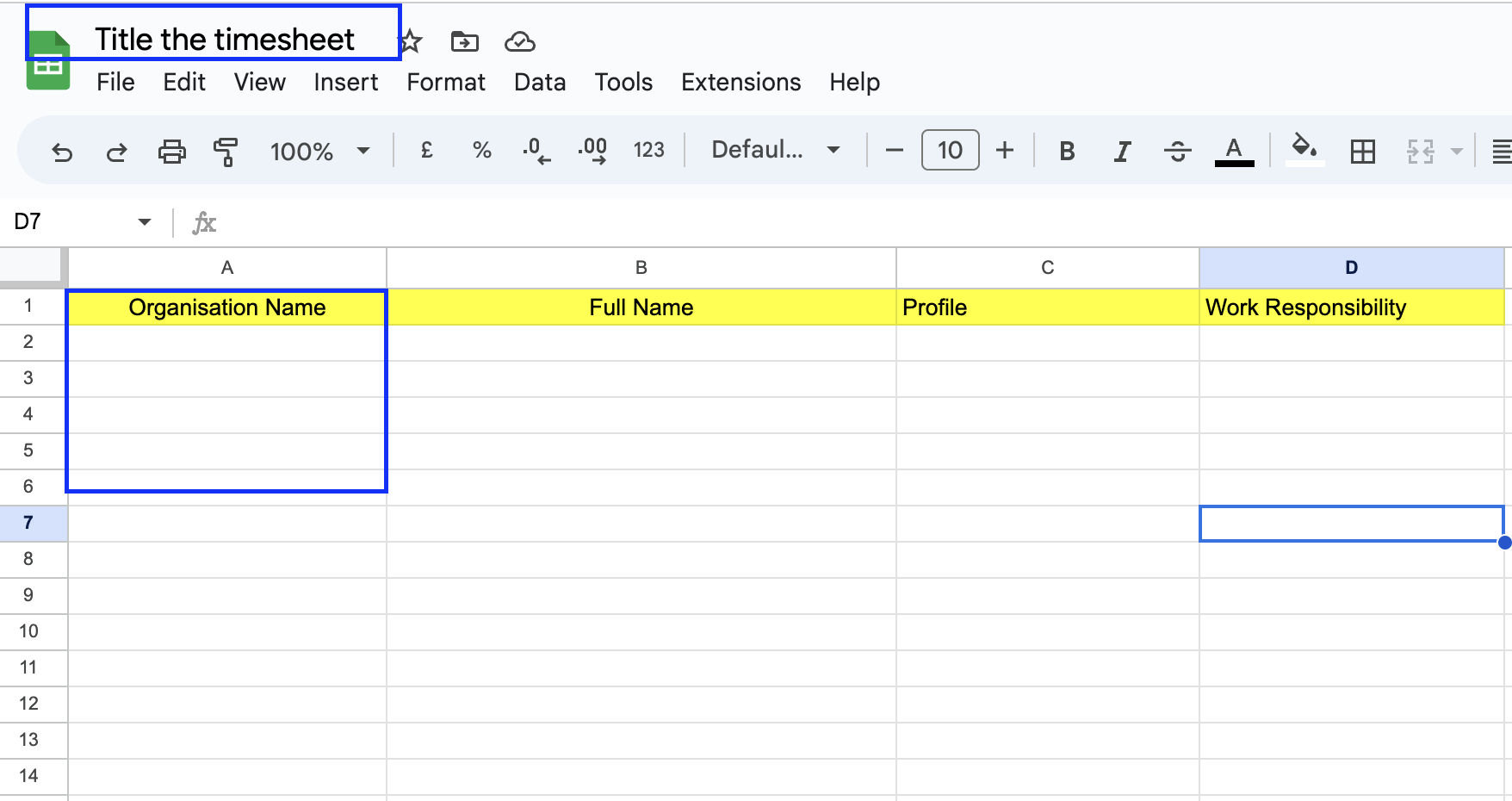Select 'Full Name' header cell

pos(641,307)
